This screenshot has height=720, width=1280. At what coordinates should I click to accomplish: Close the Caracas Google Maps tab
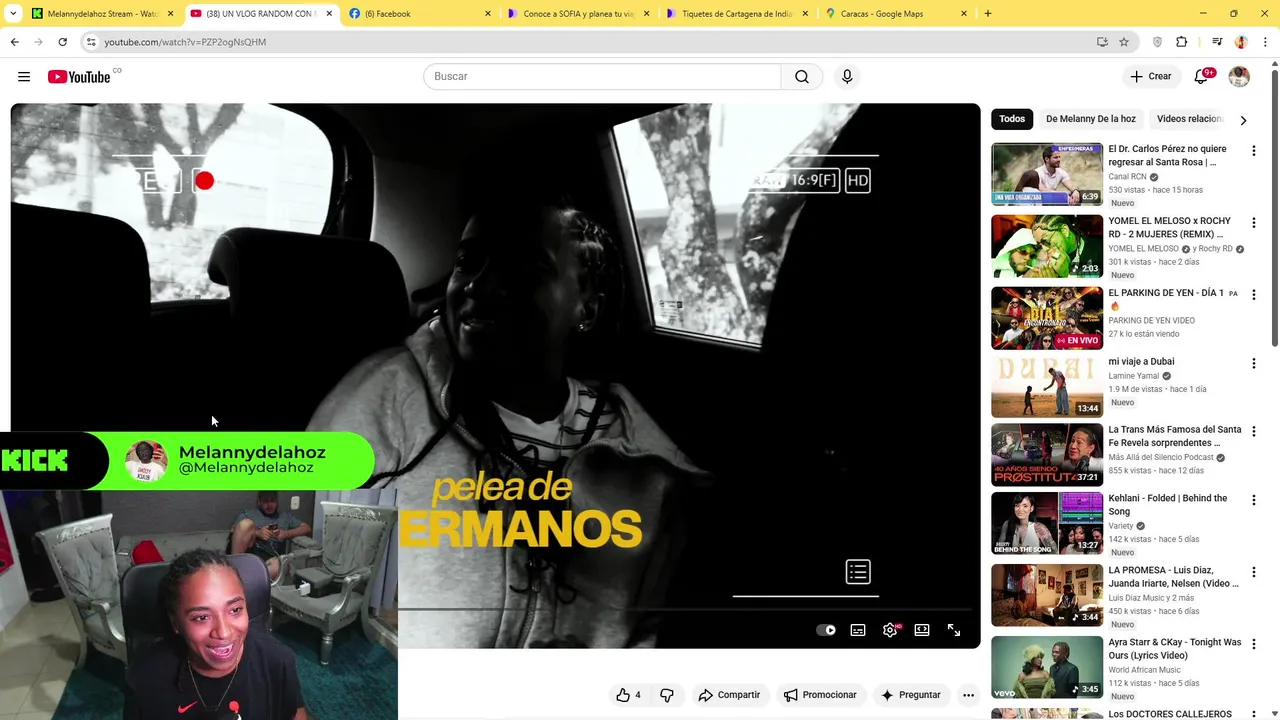click(x=964, y=14)
